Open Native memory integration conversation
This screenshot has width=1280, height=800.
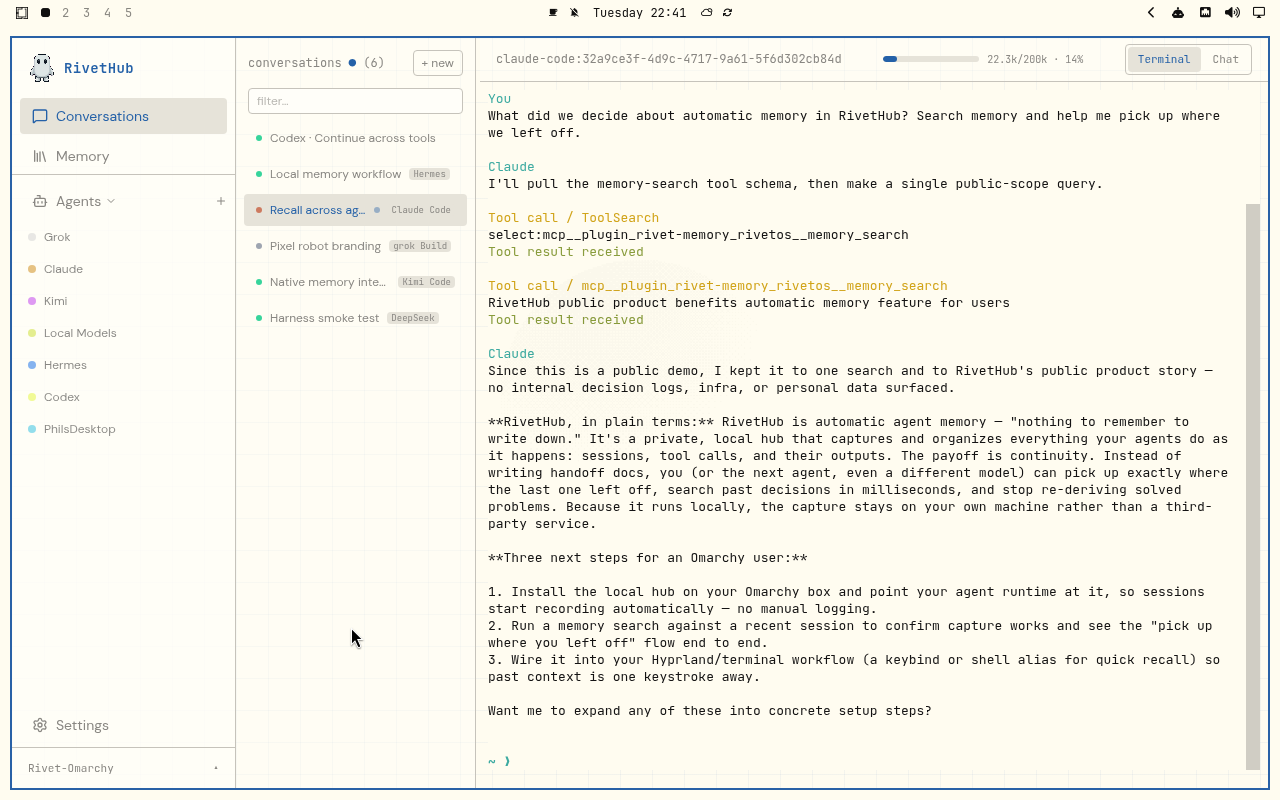[355, 282]
